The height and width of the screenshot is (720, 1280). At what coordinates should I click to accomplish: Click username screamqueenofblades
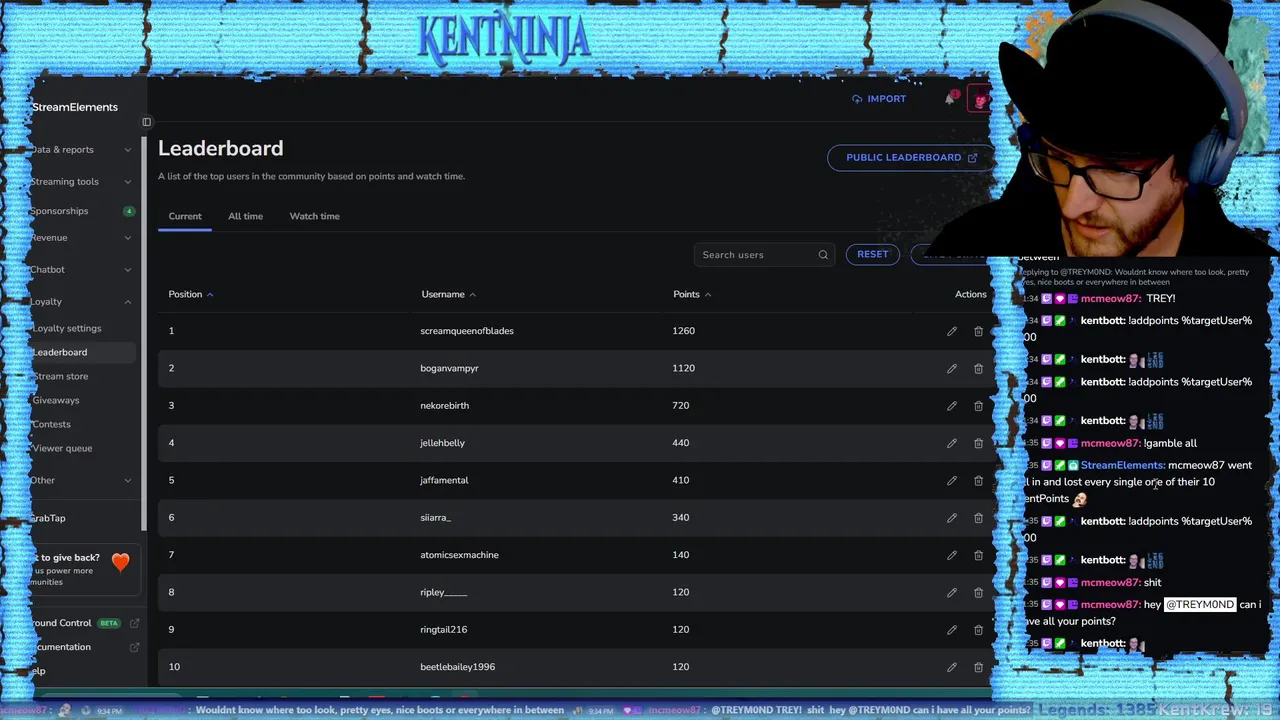(467, 331)
